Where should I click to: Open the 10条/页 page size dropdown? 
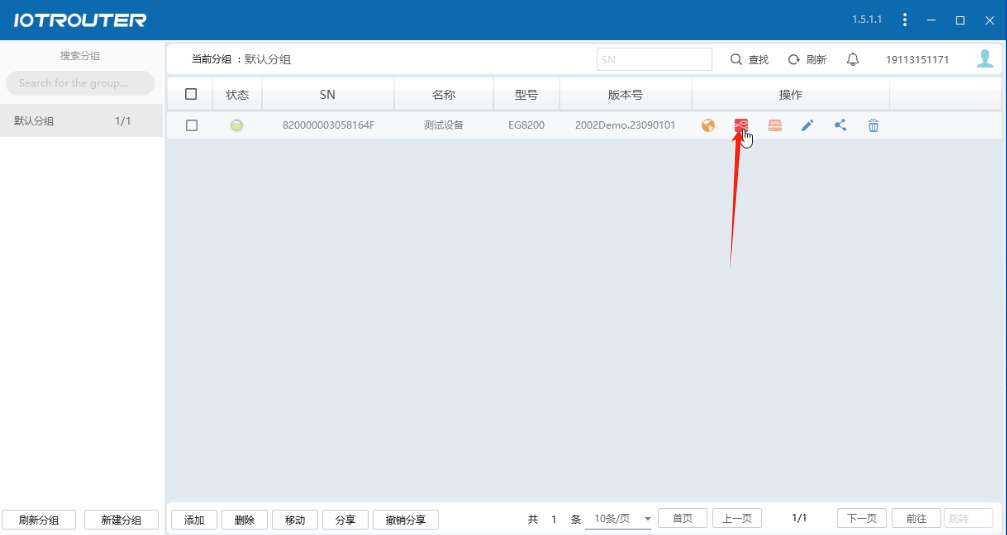(622, 519)
